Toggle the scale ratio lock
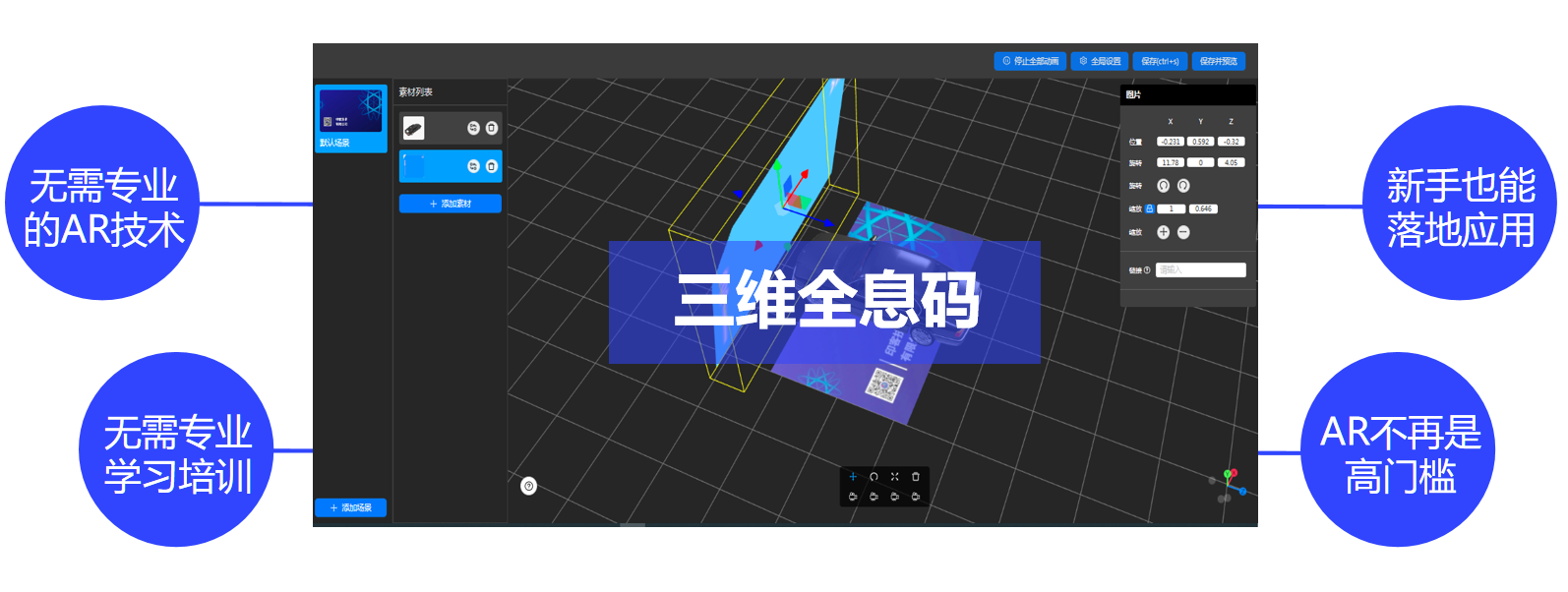1568x592 pixels. pyautogui.click(x=1149, y=208)
